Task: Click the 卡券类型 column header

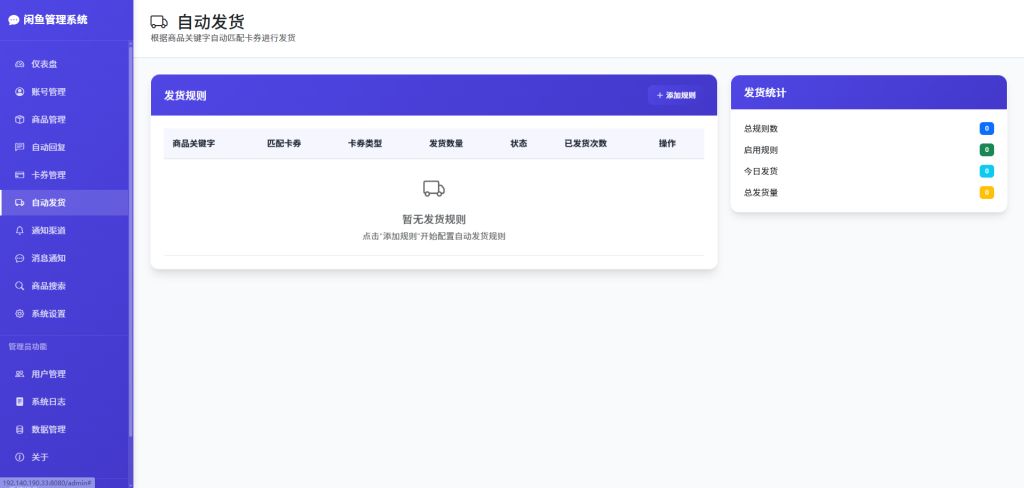Action: 365,144
